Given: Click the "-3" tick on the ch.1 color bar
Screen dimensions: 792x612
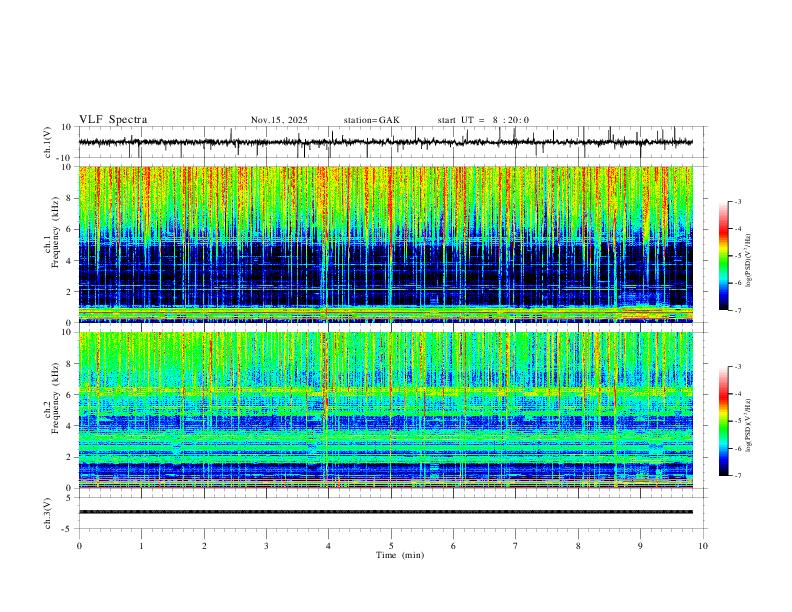Looking at the screenshot, I should [737, 202].
